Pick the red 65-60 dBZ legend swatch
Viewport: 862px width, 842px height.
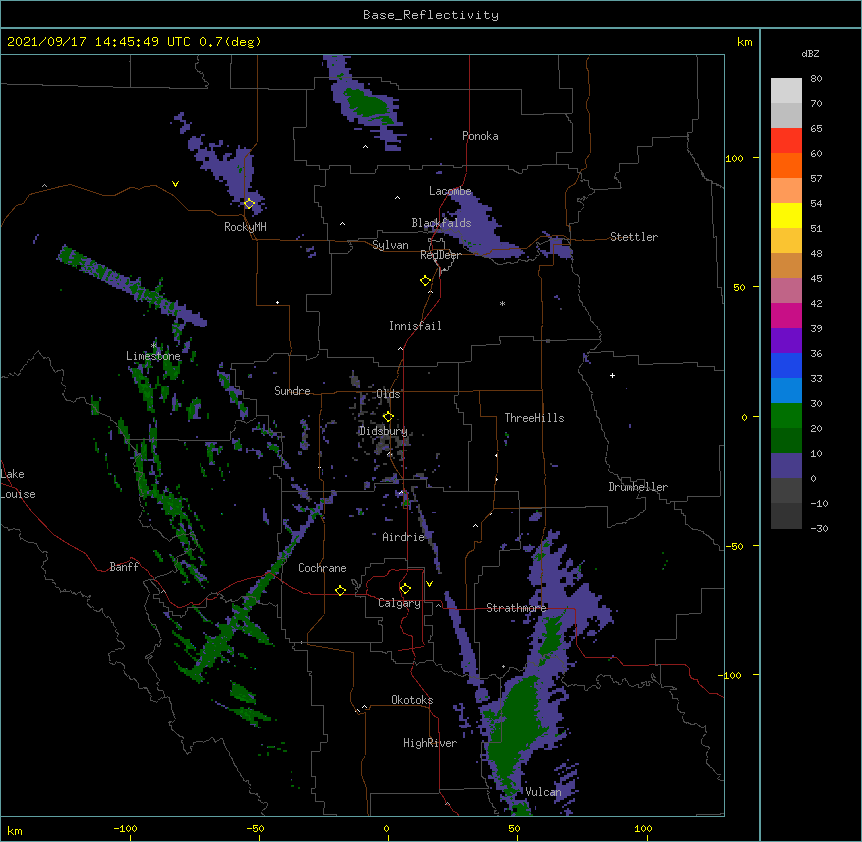click(x=786, y=140)
